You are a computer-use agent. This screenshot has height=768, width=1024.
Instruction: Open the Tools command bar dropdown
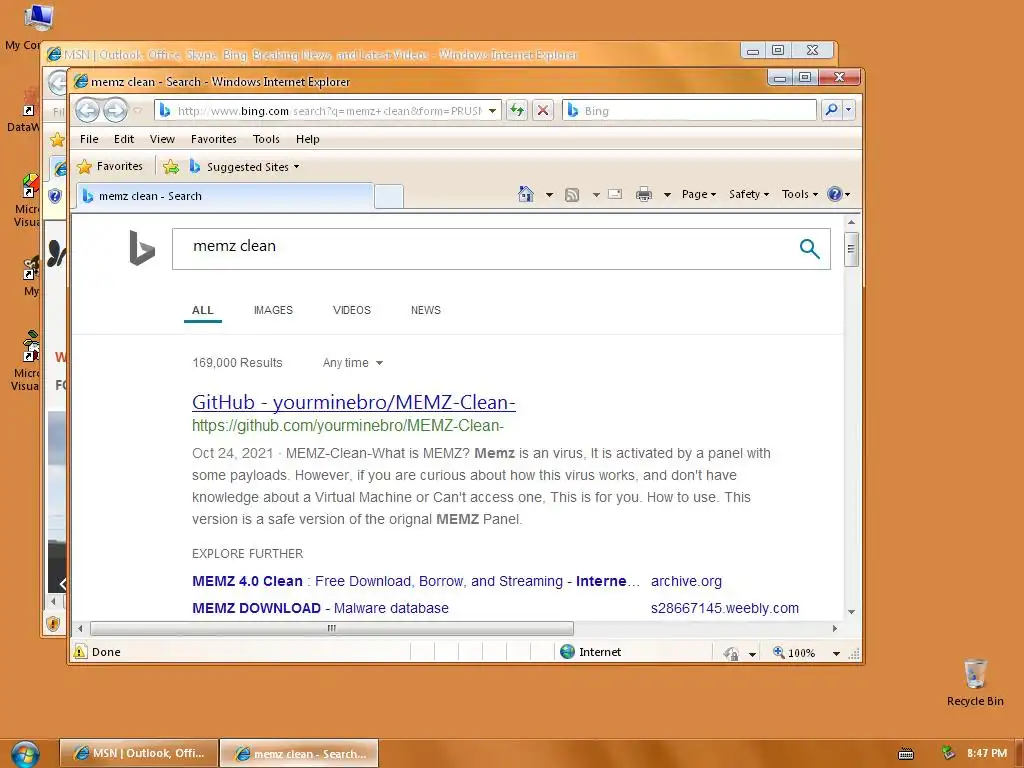(x=800, y=194)
